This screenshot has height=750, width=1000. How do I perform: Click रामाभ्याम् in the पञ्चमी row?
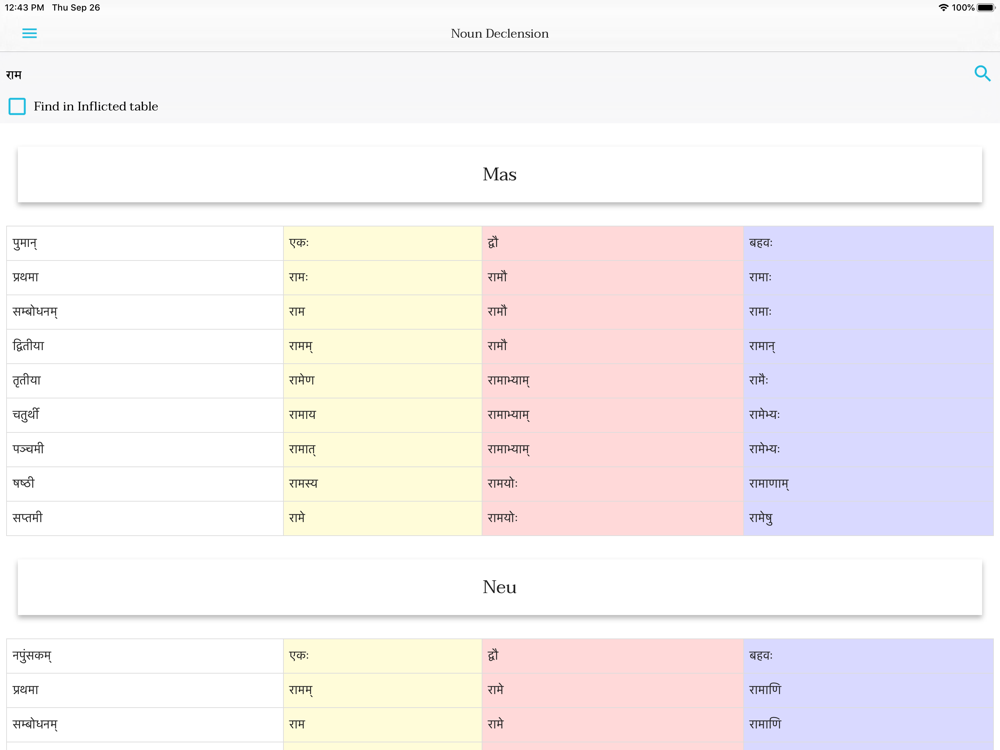[612, 450]
